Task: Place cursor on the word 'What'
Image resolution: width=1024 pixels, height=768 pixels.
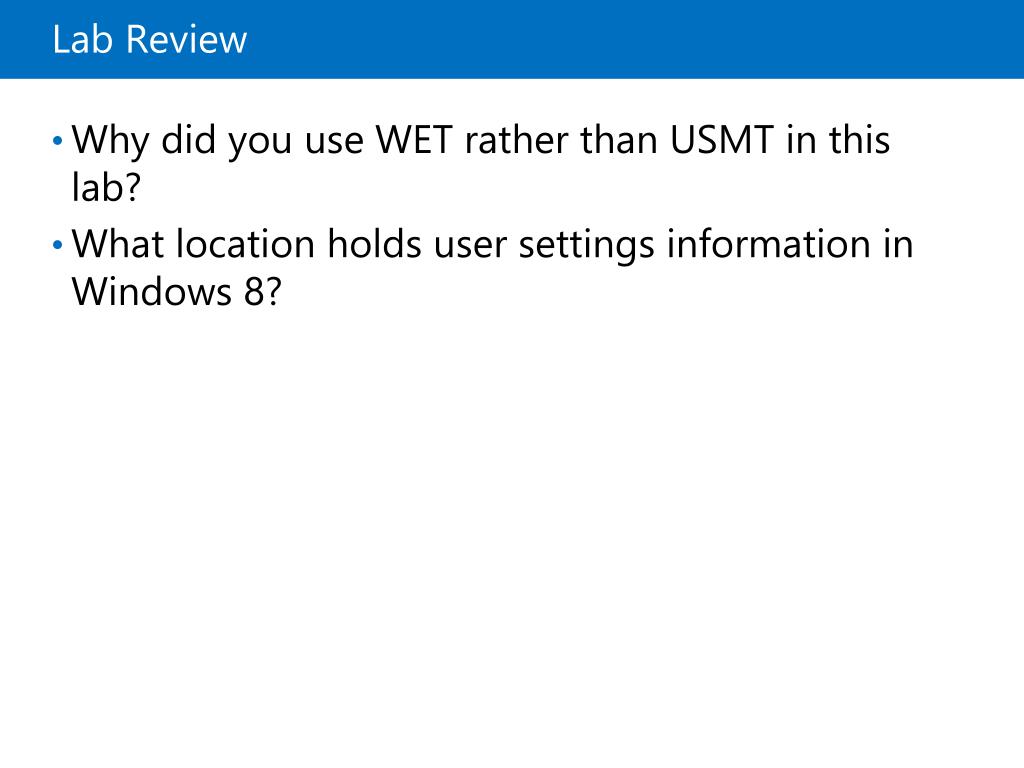Action: click(118, 244)
